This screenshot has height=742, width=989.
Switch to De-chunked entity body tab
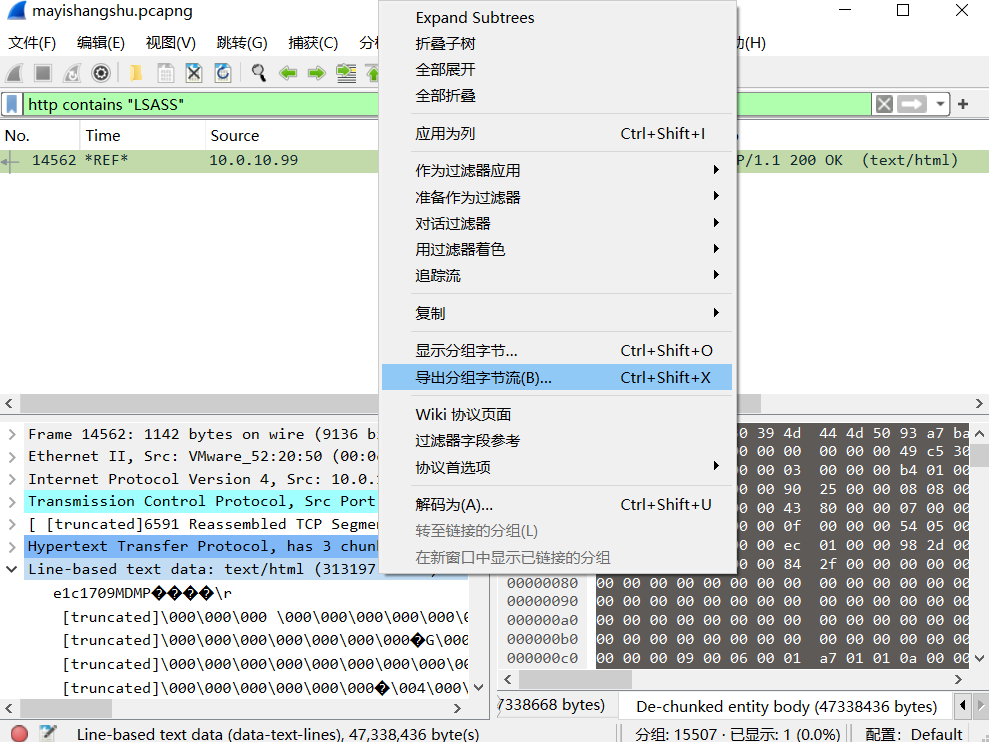tap(786, 706)
